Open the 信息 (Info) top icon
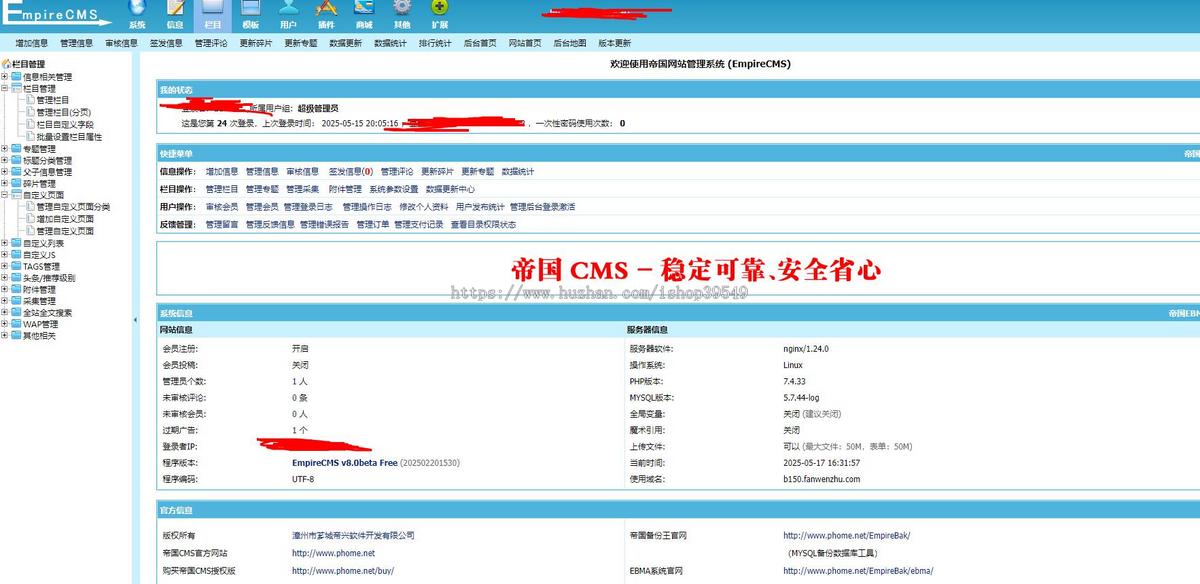 click(x=175, y=14)
